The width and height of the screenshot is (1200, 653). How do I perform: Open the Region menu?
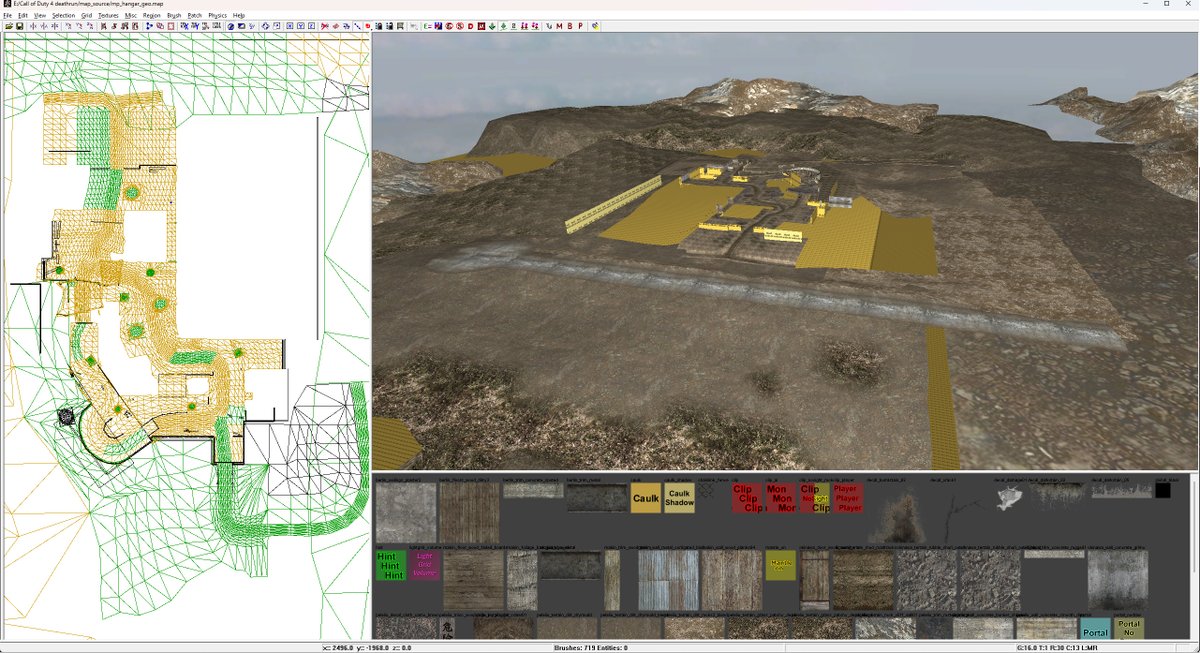tap(151, 16)
